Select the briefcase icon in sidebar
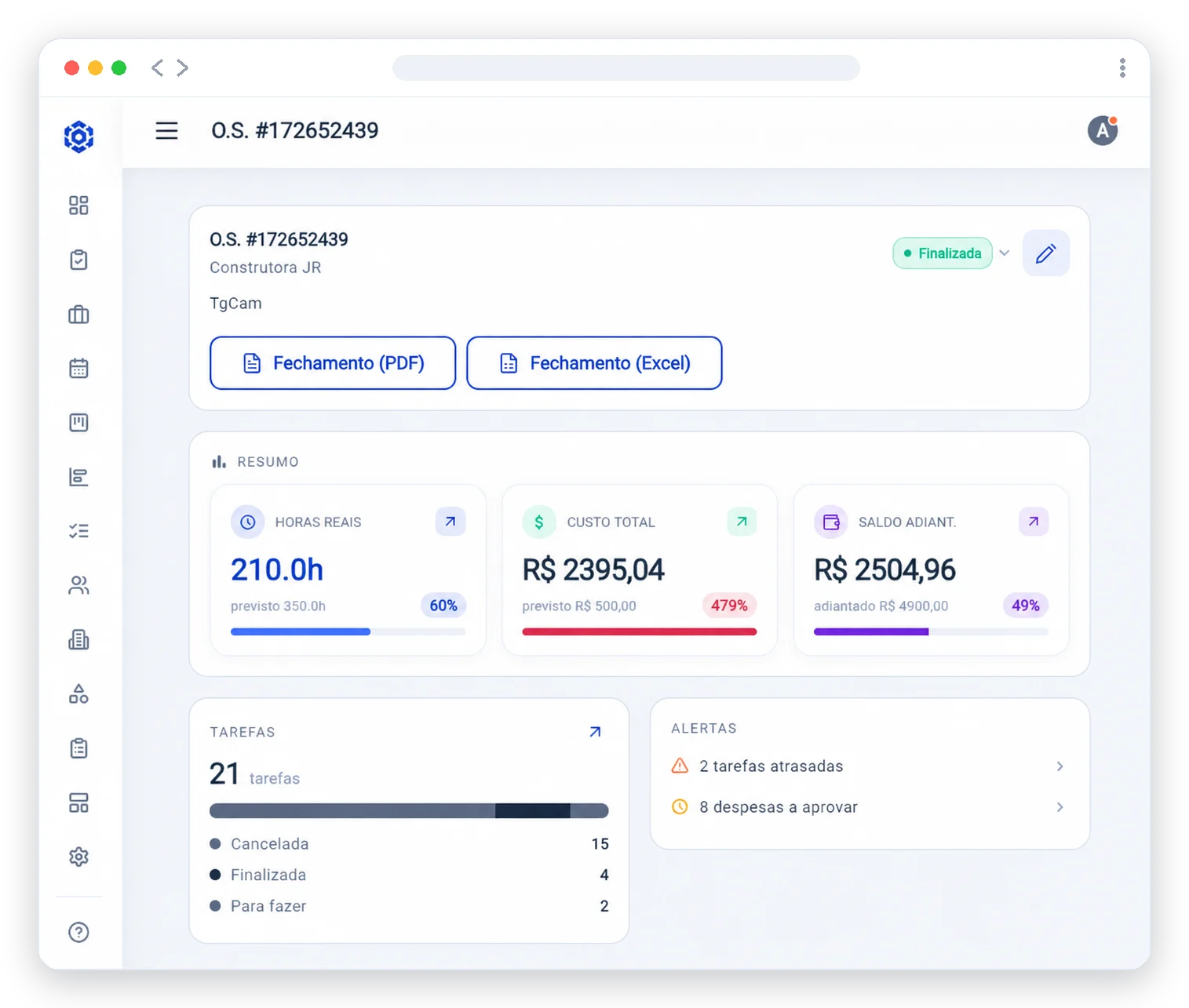 (x=78, y=315)
